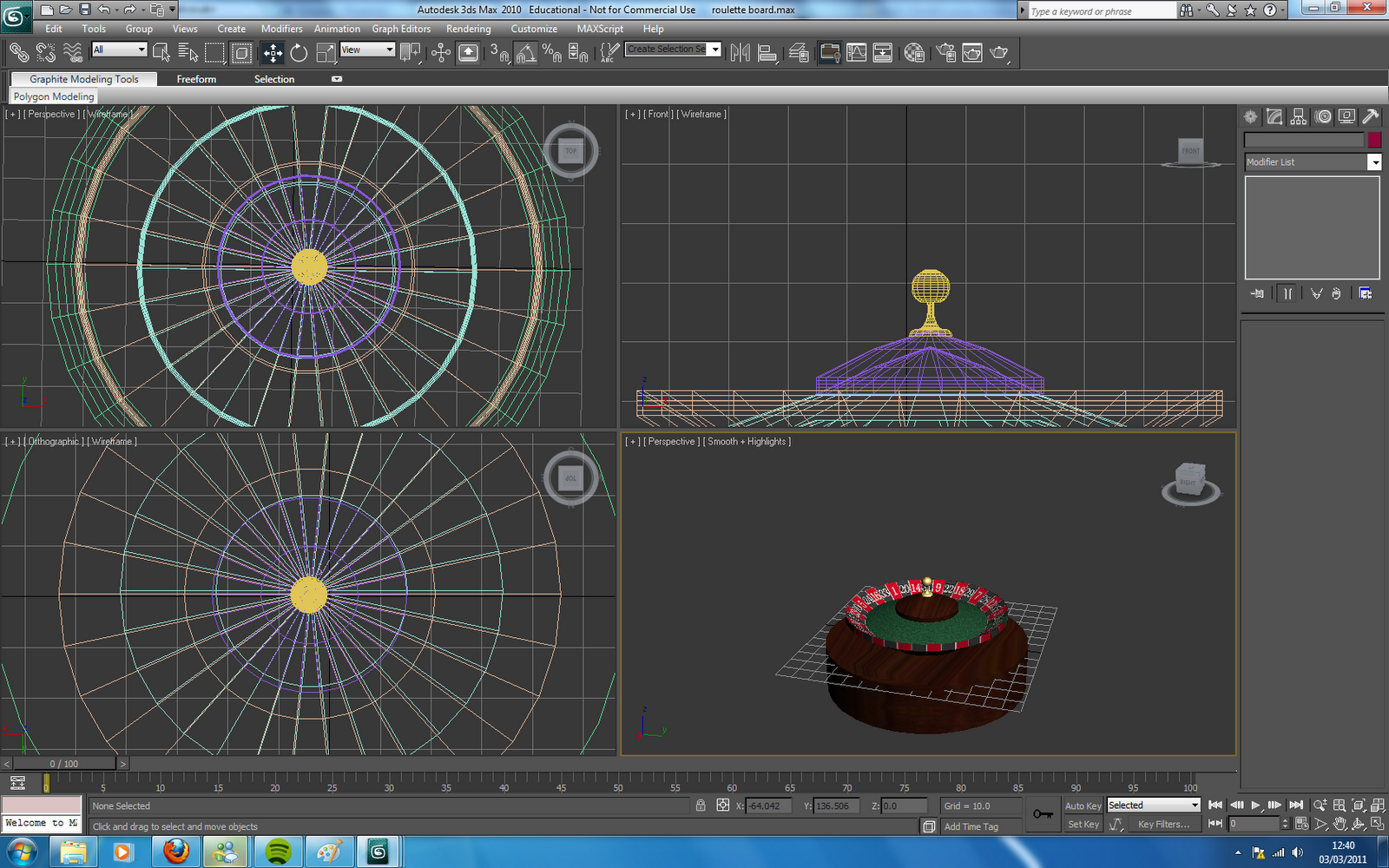
Task: Launch Firefox from the Windows taskbar
Action: [176, 852]
